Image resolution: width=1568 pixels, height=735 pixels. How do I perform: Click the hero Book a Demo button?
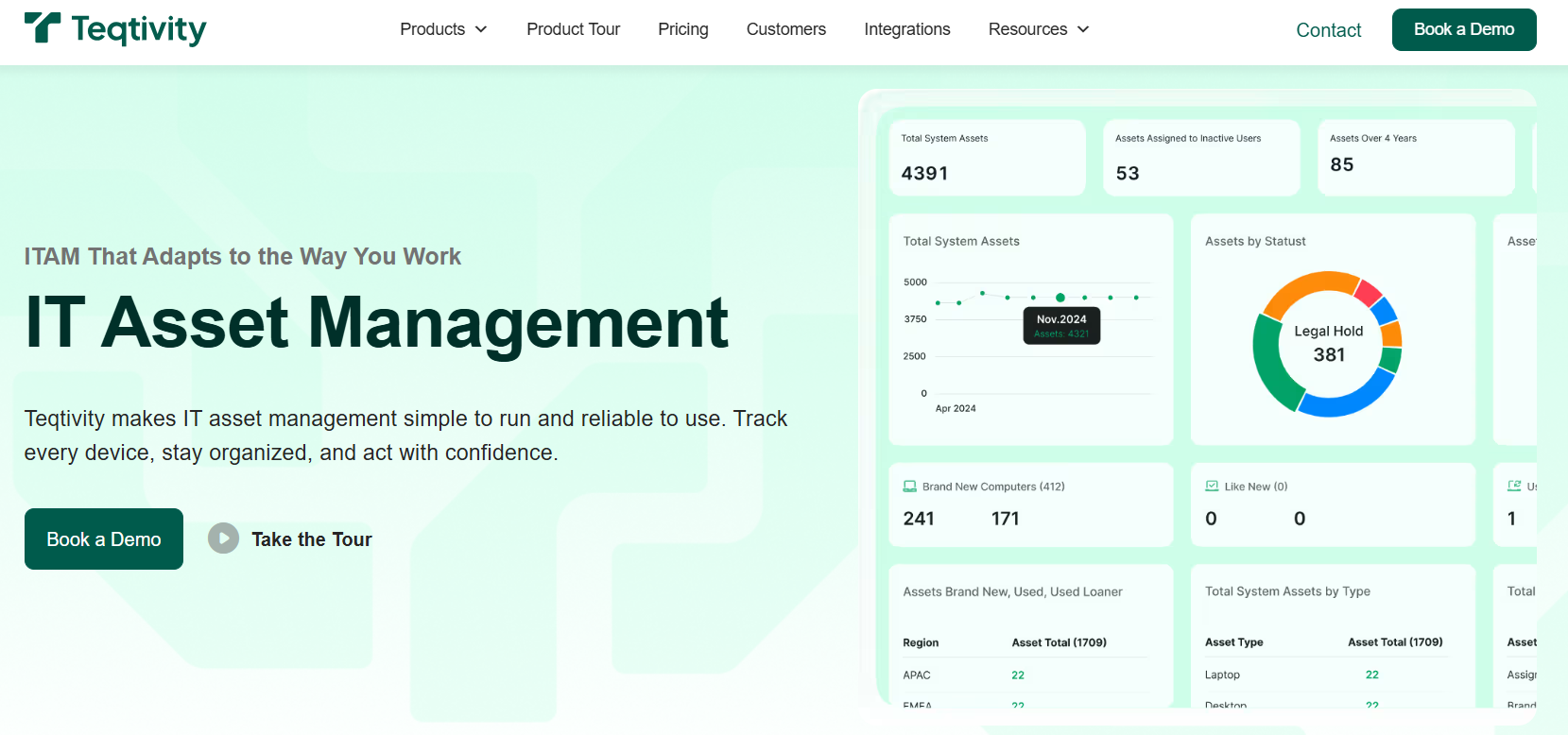point(104,538)
